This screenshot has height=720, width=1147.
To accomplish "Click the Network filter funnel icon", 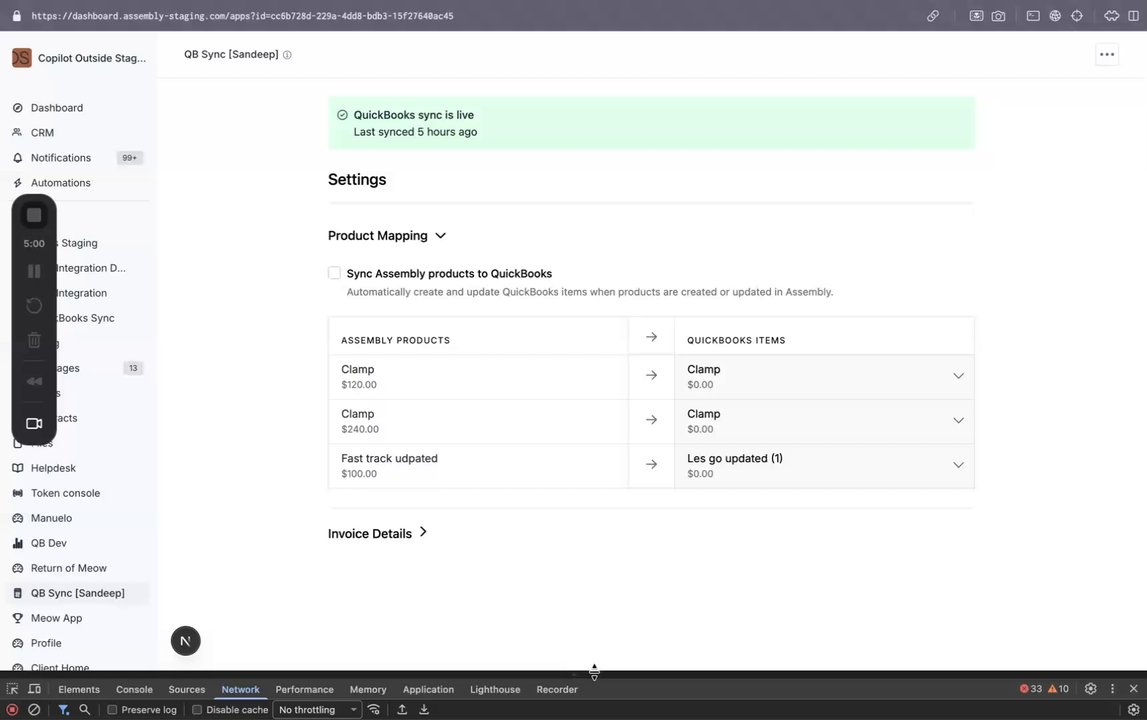I will pos(63,710).
